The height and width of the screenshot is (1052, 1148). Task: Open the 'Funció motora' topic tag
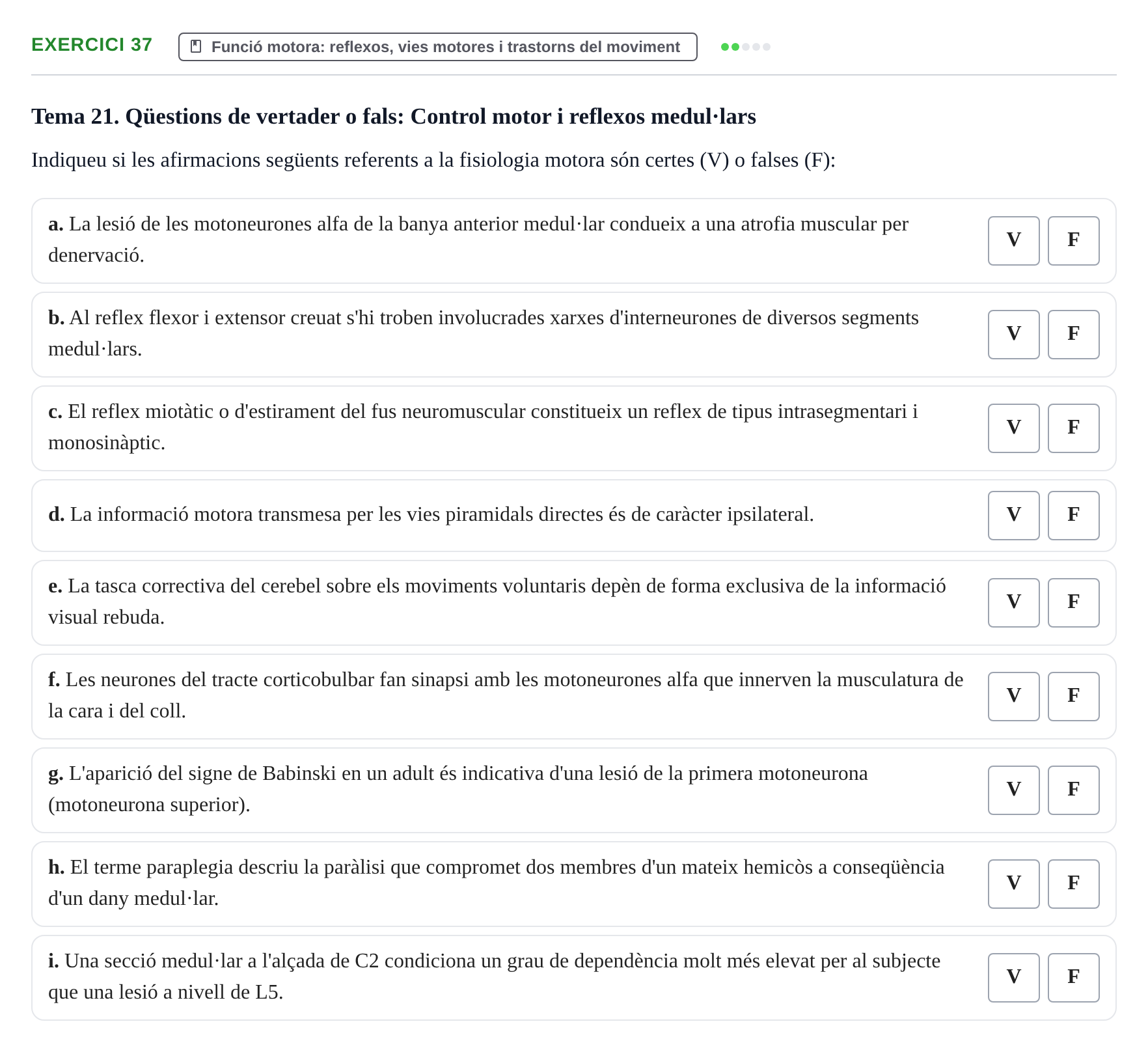coord(438,47)
